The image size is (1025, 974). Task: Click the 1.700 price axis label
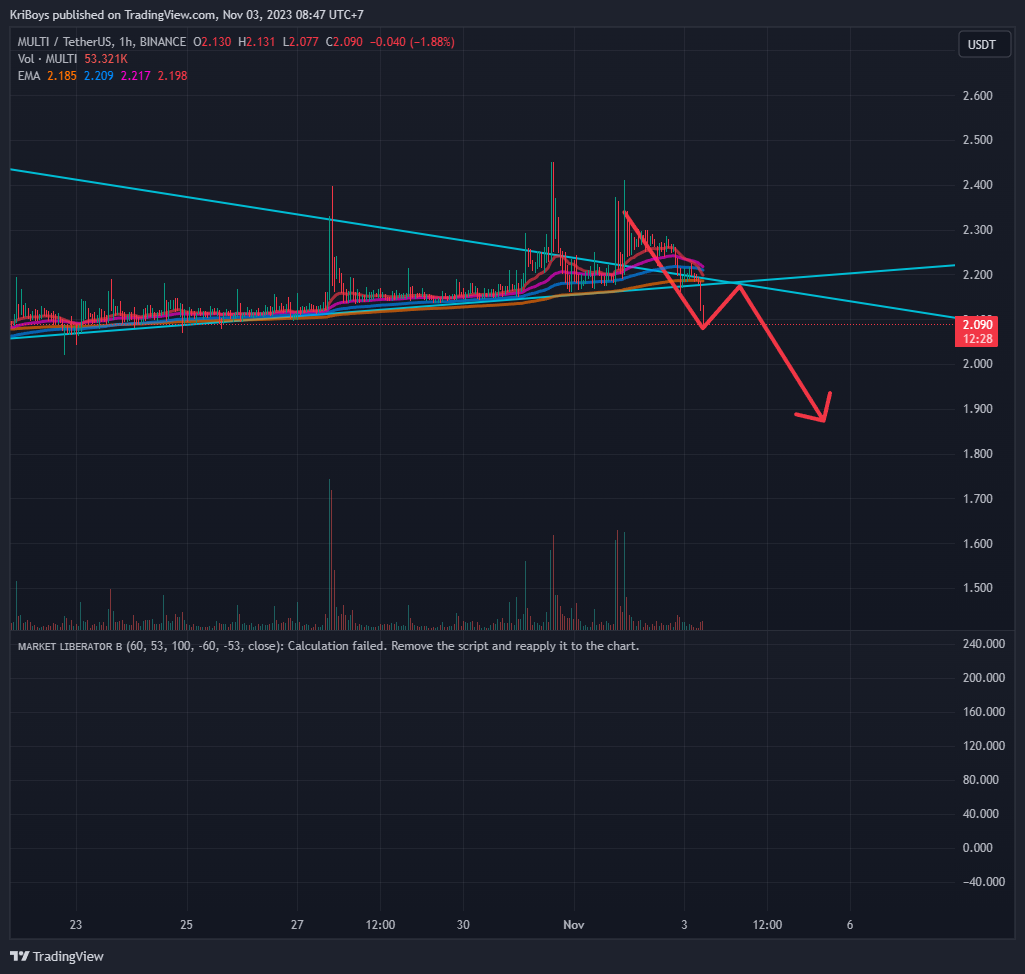pos(977,499)
